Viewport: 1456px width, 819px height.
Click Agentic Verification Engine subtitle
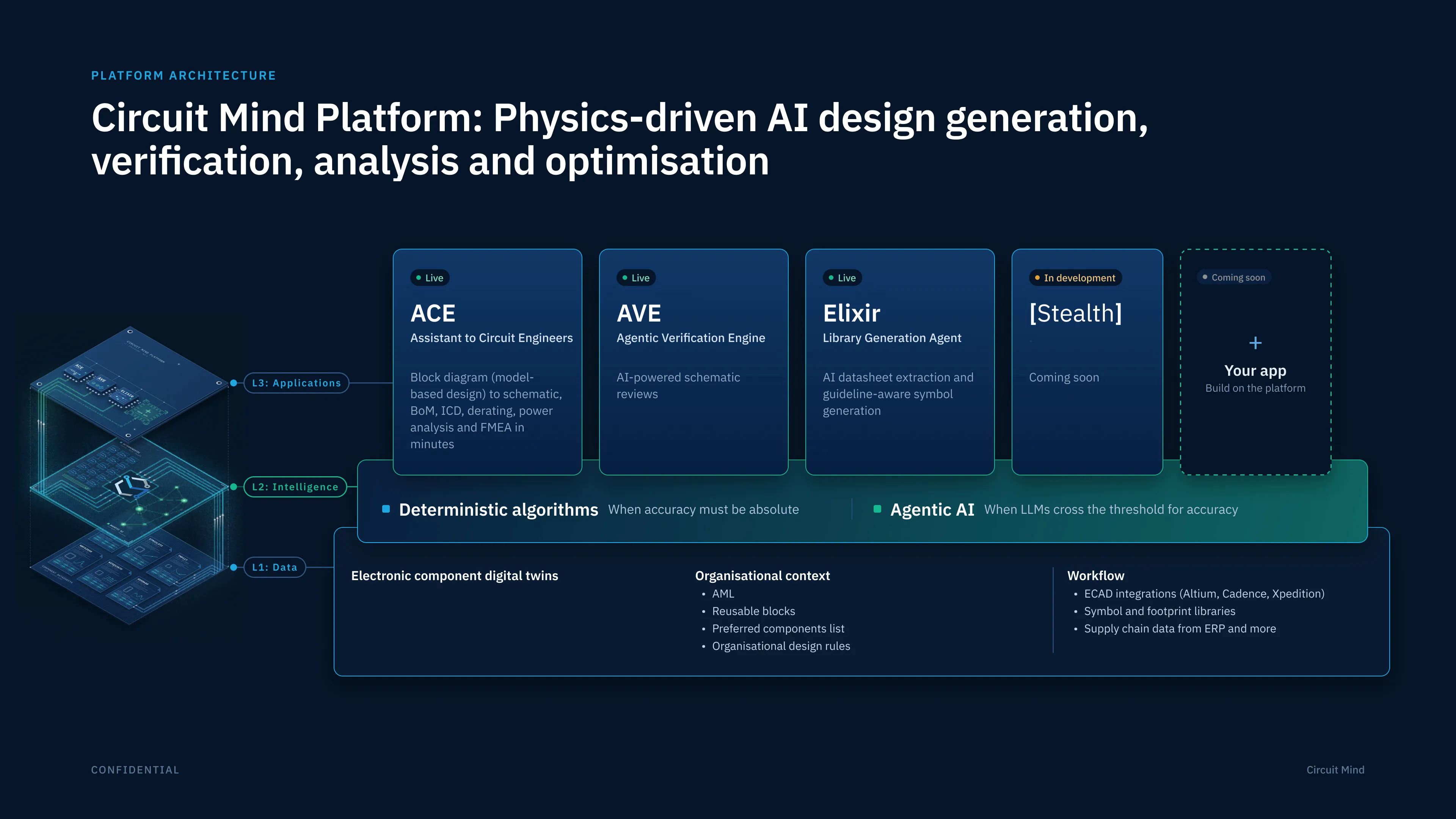[691, 338]
